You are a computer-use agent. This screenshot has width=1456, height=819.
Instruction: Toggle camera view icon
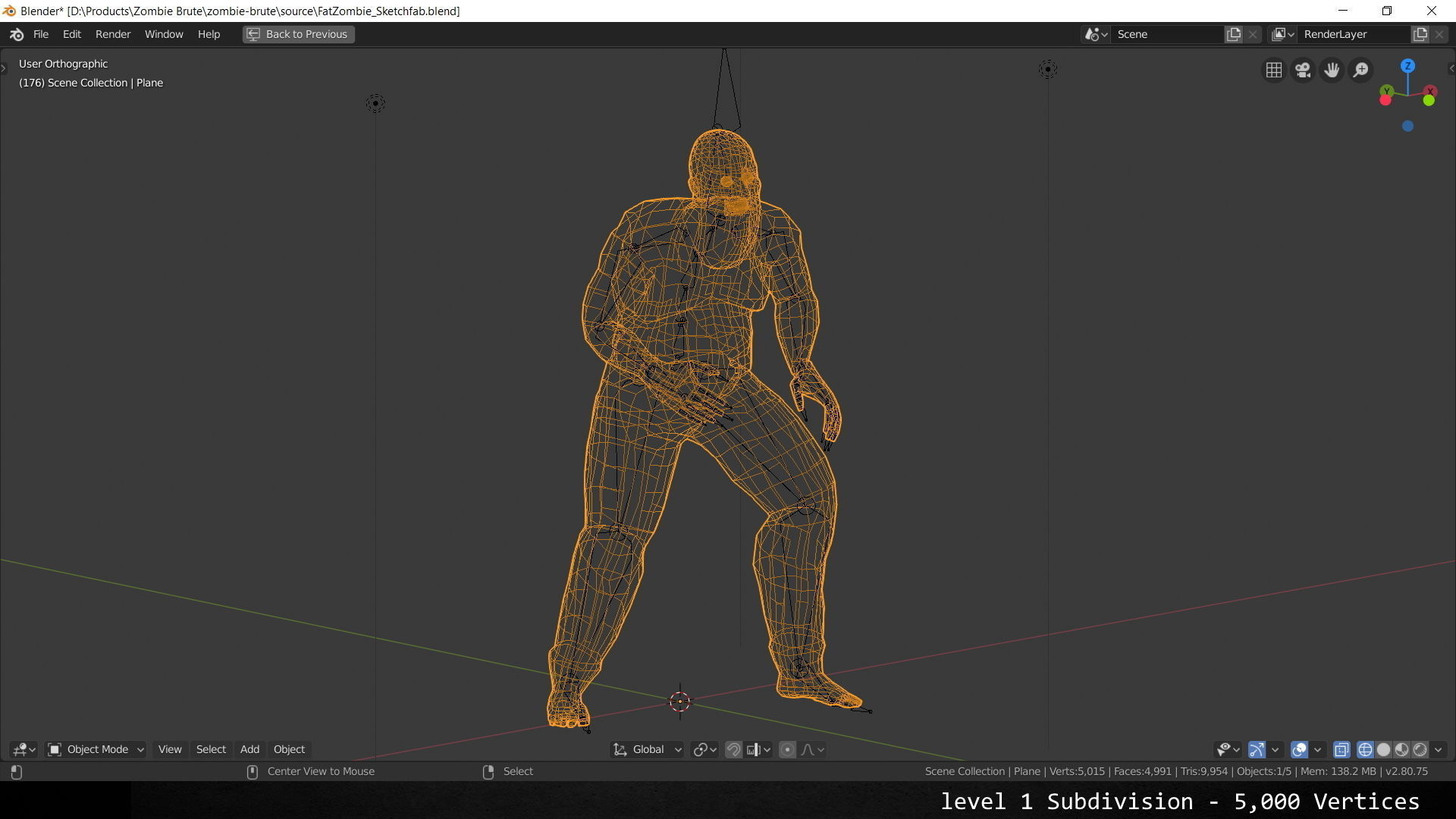pyautogui.click(x=1303, y=70)
